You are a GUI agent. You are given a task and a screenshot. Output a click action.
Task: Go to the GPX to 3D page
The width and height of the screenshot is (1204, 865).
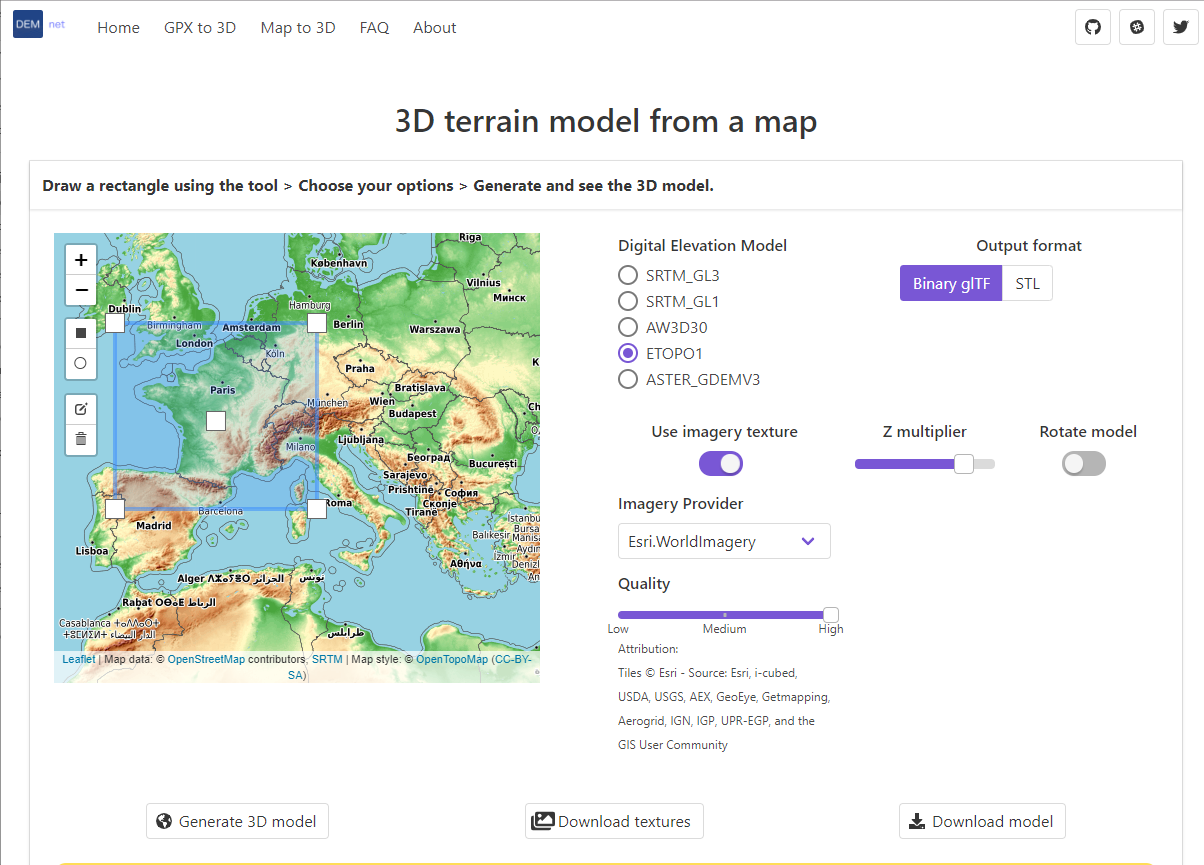(x=200, y=27)
